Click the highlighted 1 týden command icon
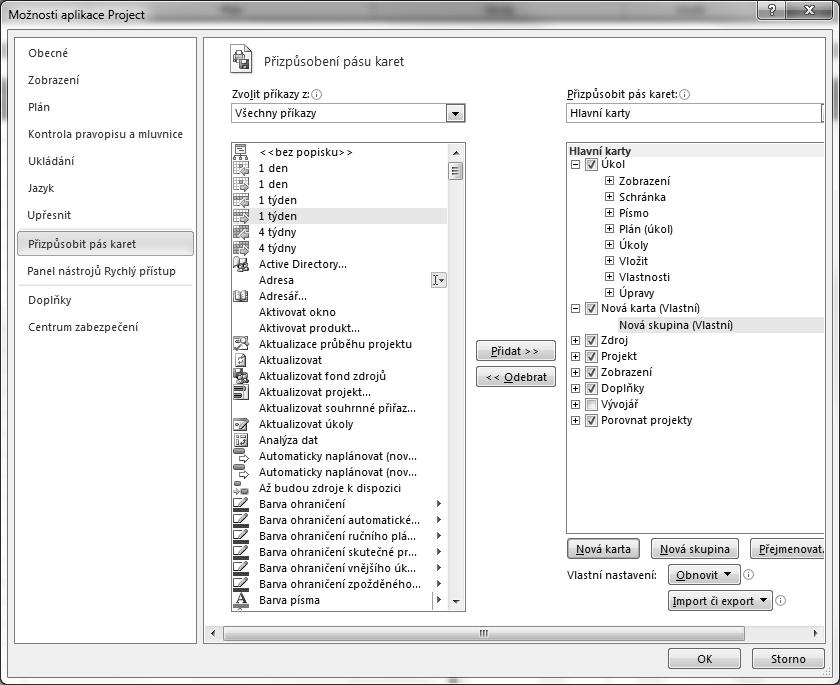 point(241,216)
